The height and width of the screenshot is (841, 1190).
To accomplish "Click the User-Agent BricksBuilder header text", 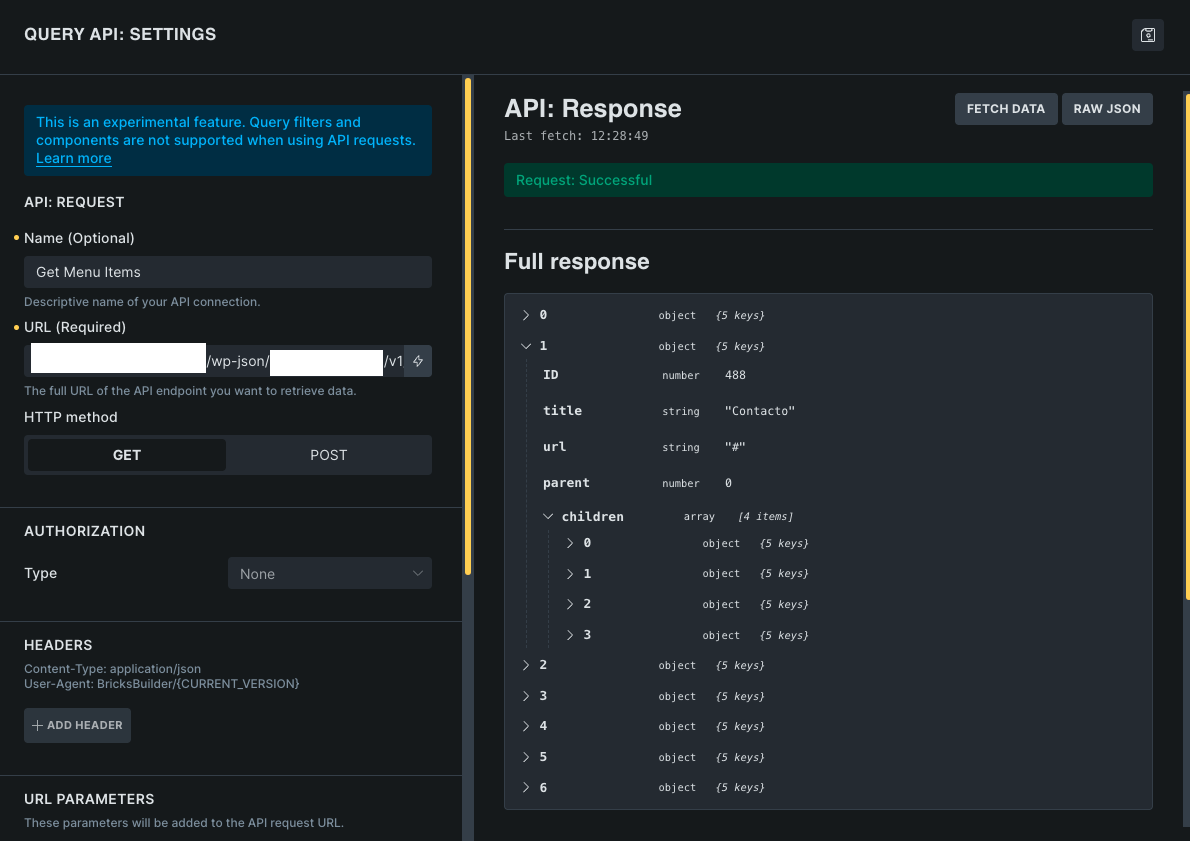I will click(162, 684).
